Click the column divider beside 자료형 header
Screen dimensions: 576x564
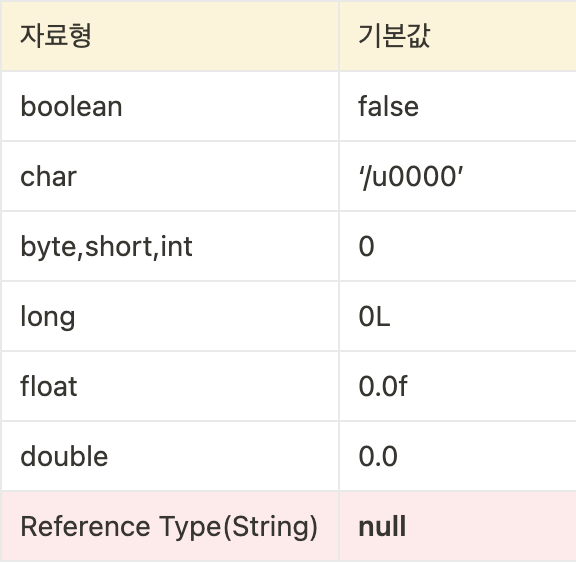click(339, 36)
